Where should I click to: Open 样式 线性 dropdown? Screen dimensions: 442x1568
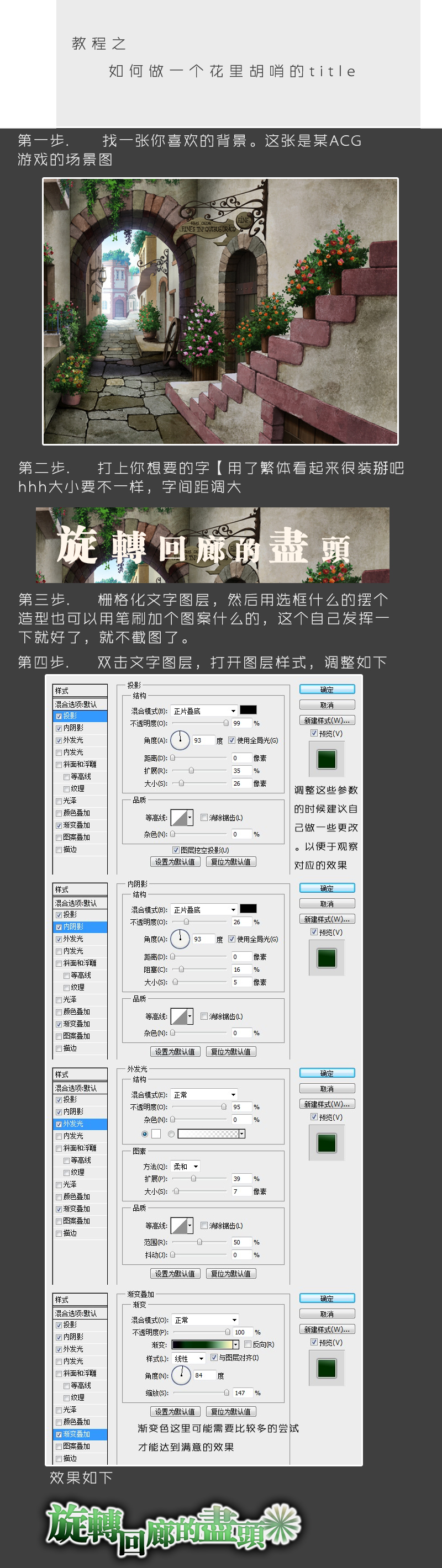point(189,1358)
